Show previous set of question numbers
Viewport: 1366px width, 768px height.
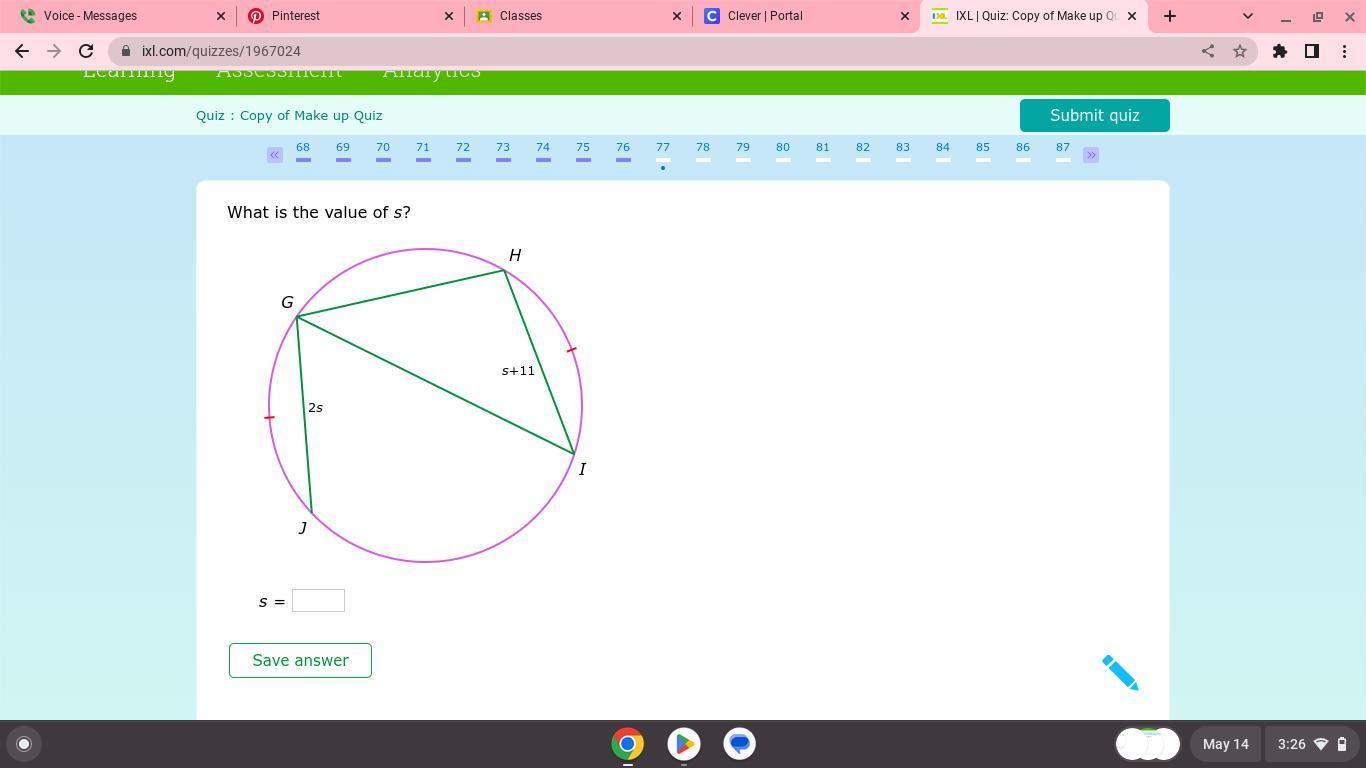pos(275,155)
